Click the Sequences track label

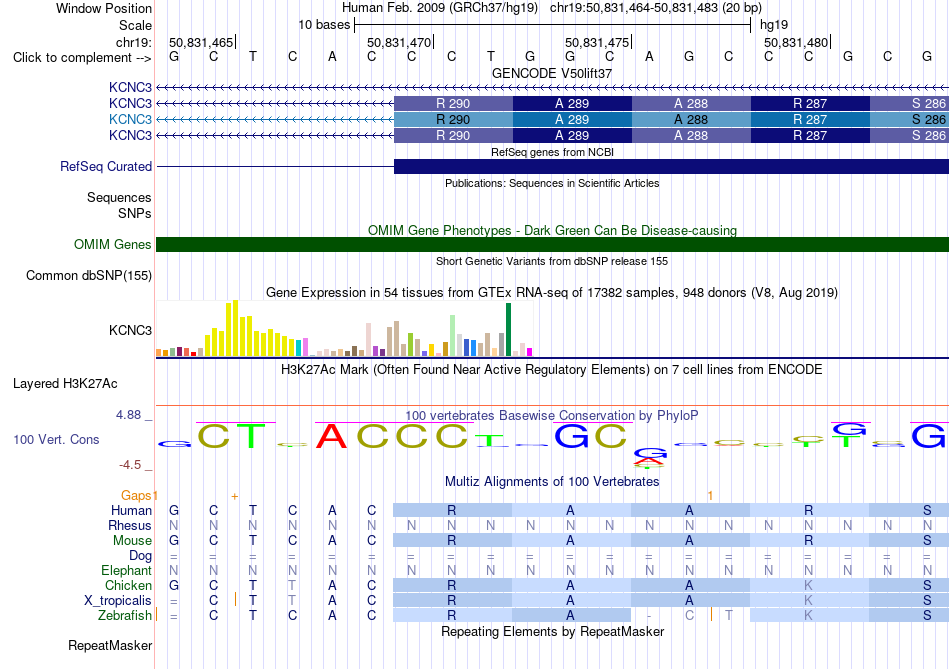pyautogui.click(x=119, y=198)
